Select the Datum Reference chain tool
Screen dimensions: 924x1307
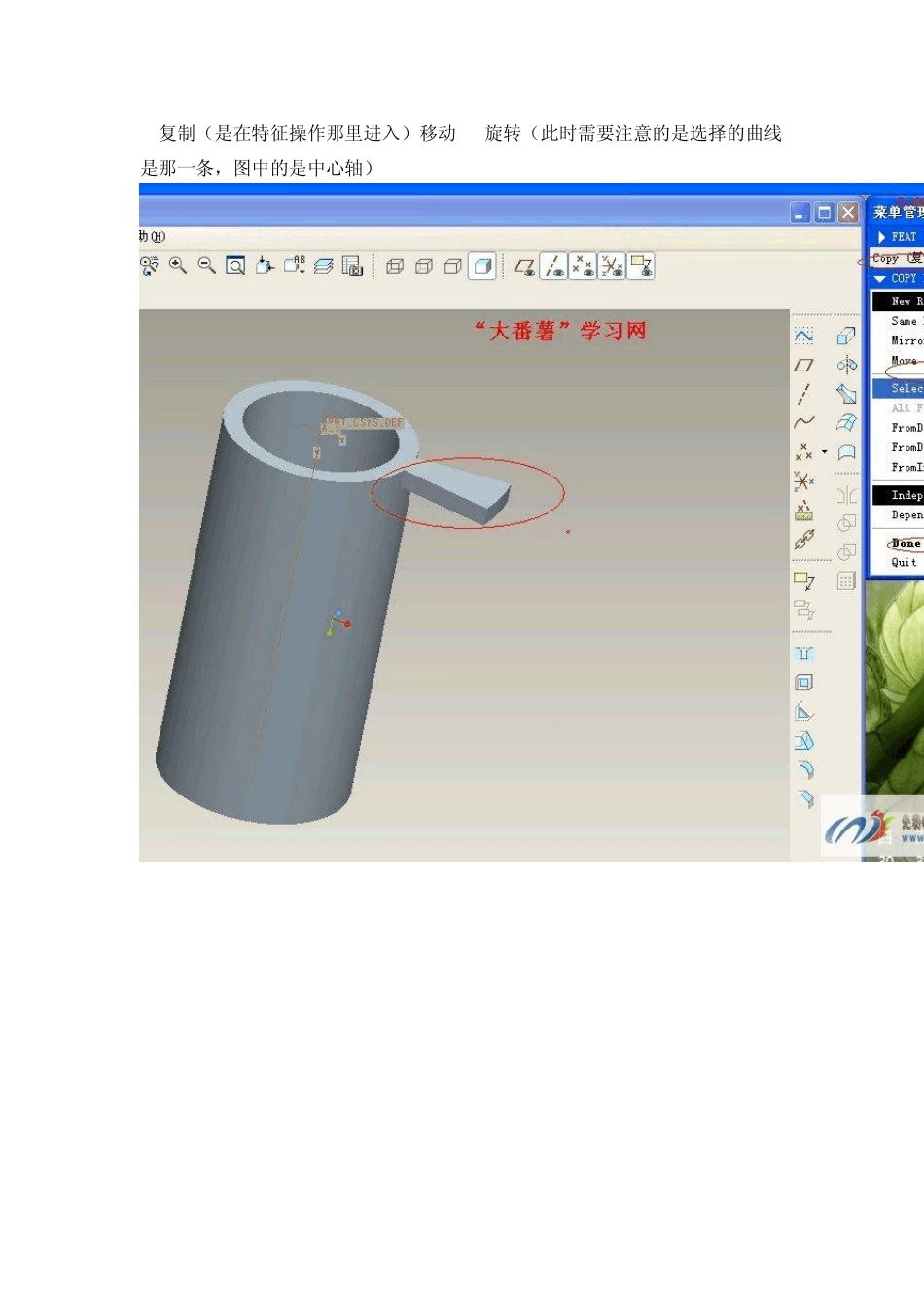803,540
